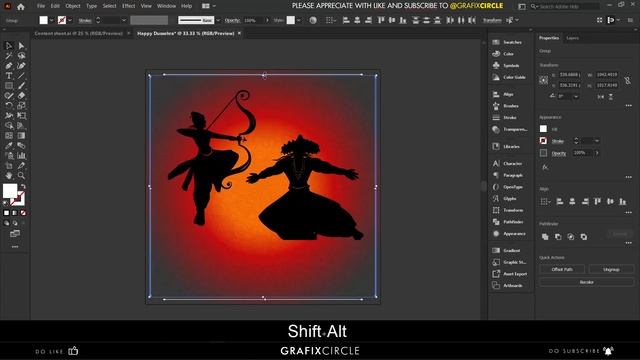Flip horizontally in Transform section

600,97
